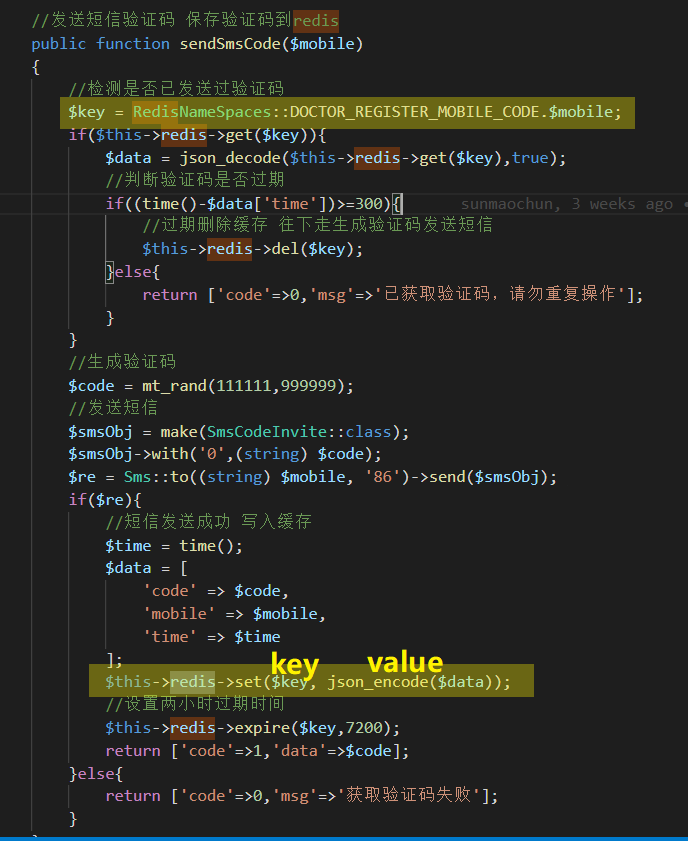Click the Sms class in Sms::to
Image resolution: width=688 pixels, height=841 pixels.
point(137,477)
